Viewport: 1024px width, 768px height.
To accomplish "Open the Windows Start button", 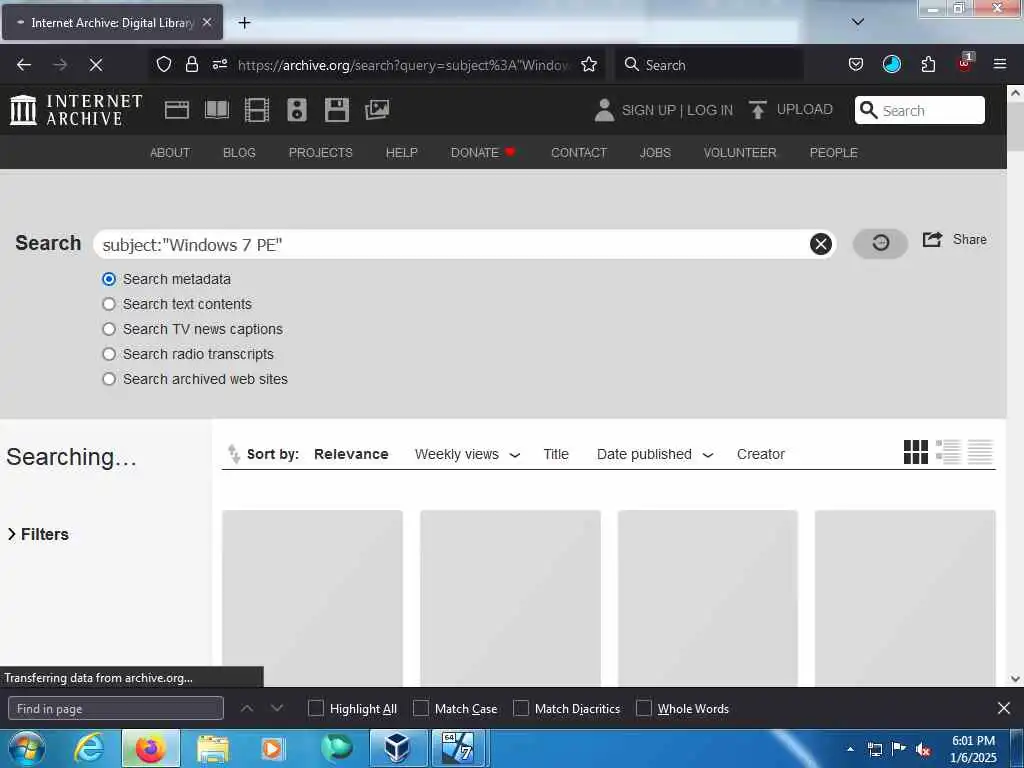I will (x=26, y=748).
